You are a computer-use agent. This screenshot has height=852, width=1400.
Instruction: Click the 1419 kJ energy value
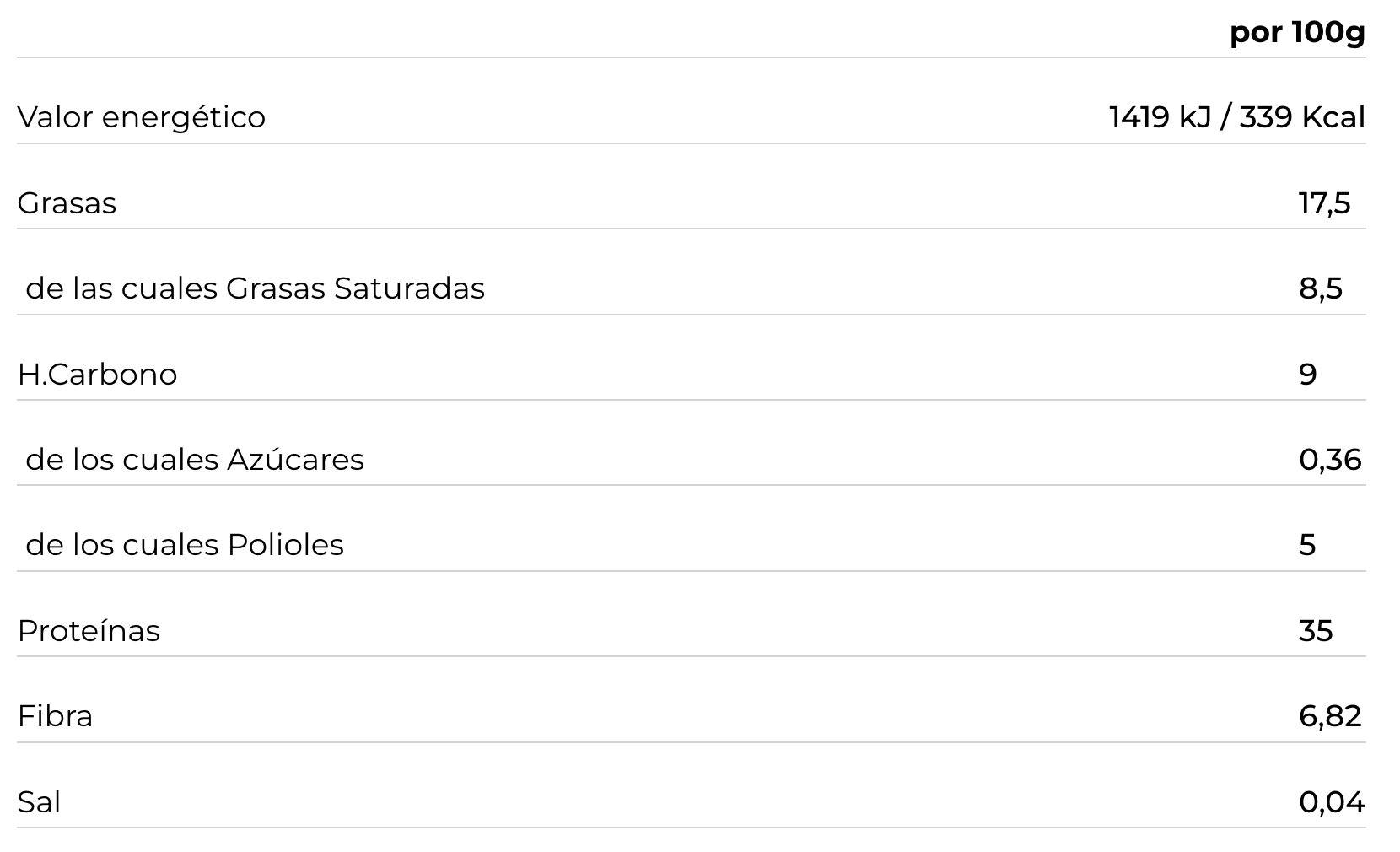(1159, 117)
